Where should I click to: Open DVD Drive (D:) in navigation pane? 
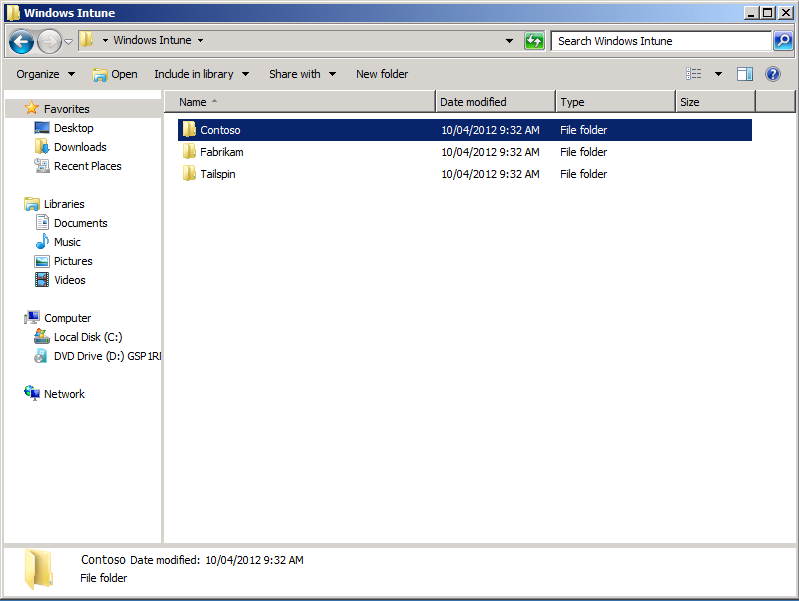pos(107,356)
